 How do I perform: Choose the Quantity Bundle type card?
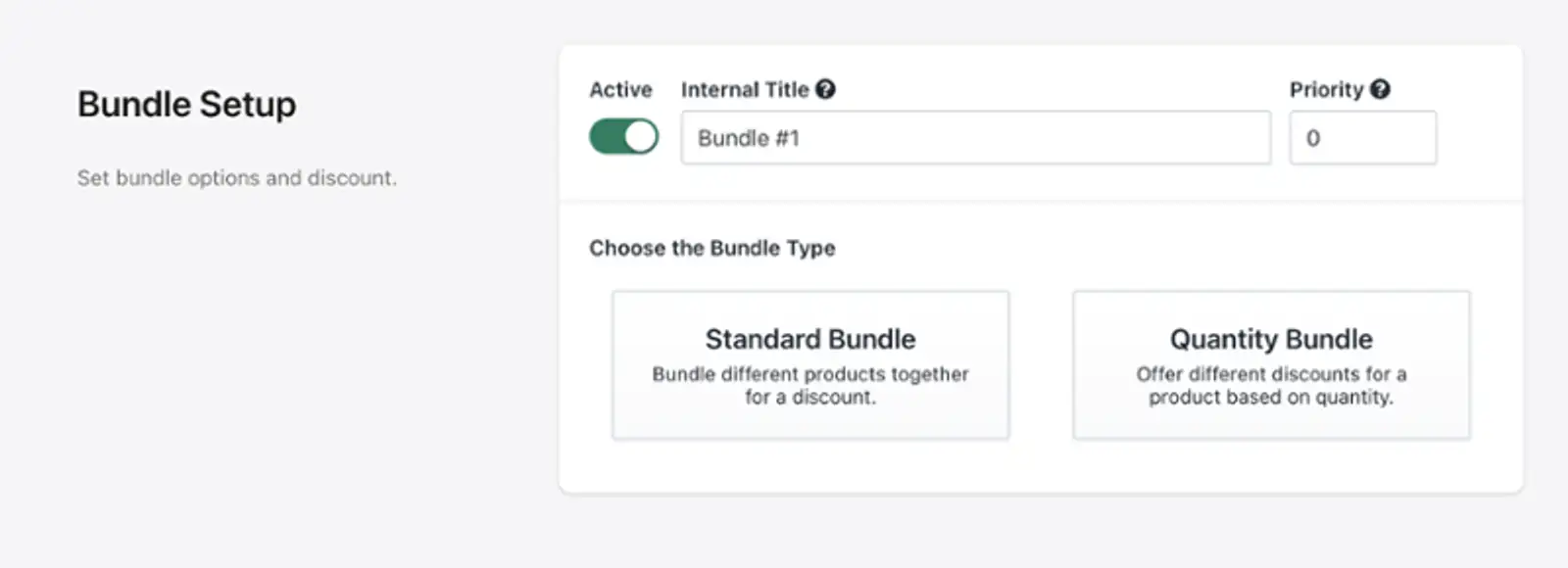pos(1271,364)
